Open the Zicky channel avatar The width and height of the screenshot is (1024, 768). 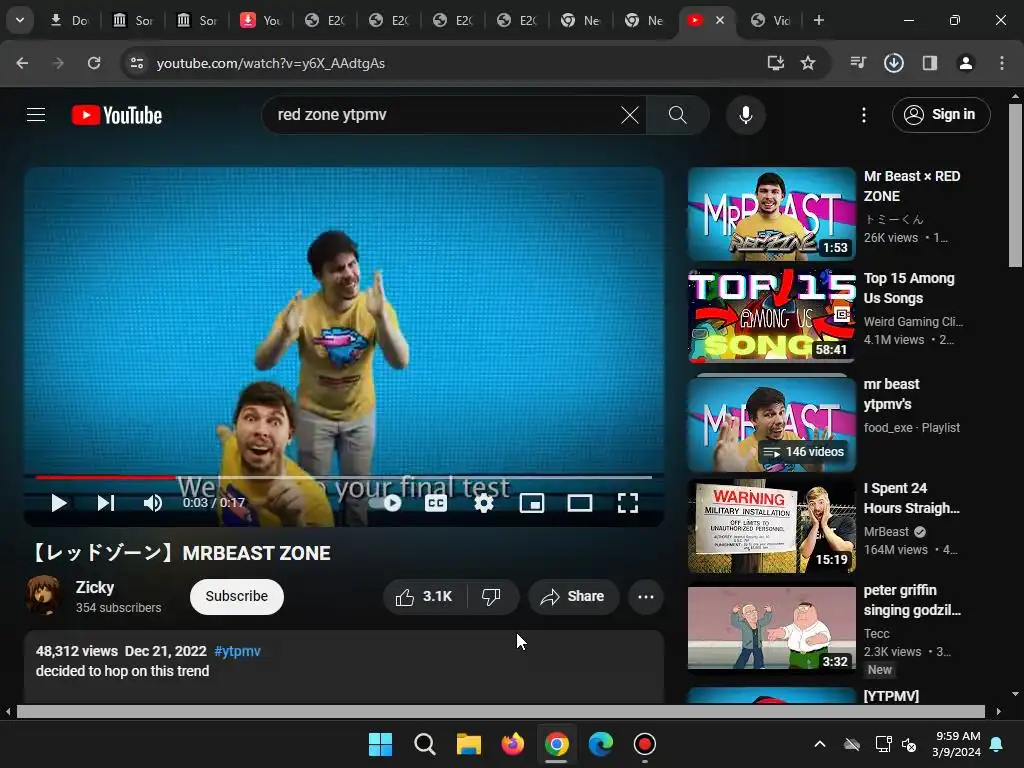pyautogui.click(x=44, y=596)
